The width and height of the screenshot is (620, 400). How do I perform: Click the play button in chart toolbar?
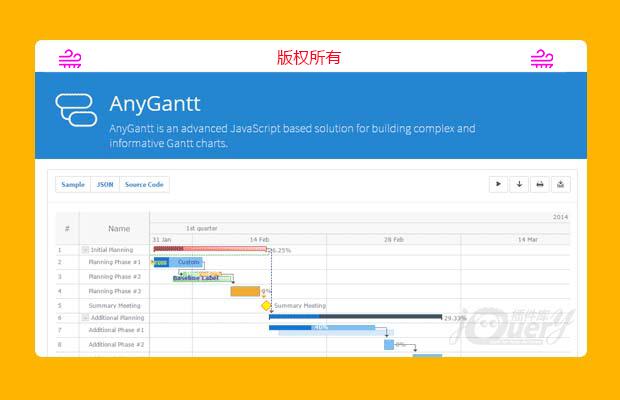(x=498, y=184)
